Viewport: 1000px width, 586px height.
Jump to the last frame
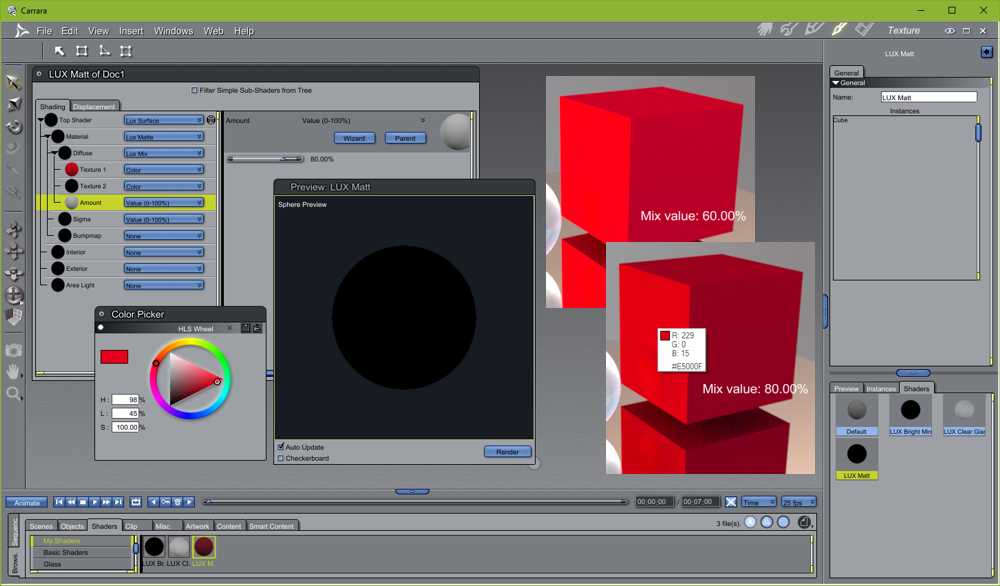click(x=118, y=502)
